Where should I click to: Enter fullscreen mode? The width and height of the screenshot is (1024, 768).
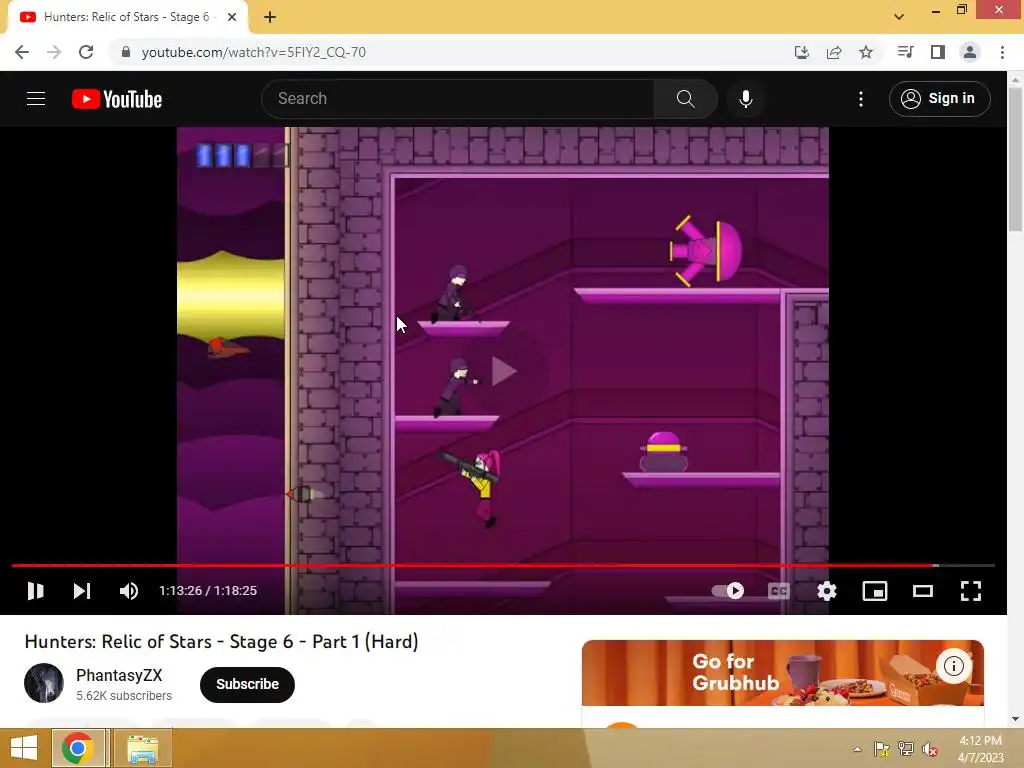tap(970, 591)
